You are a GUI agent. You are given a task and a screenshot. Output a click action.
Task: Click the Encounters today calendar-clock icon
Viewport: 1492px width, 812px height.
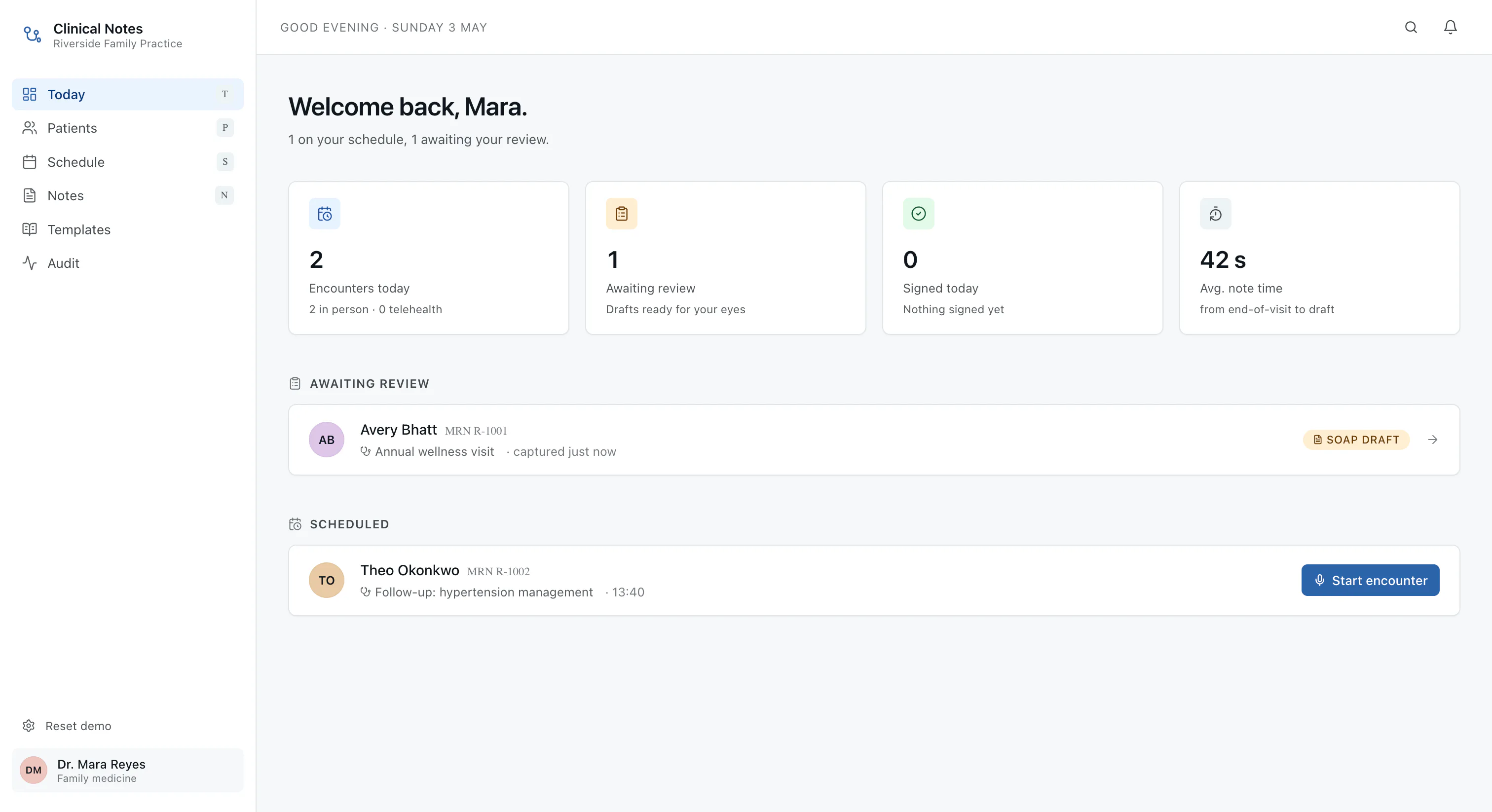324,214
